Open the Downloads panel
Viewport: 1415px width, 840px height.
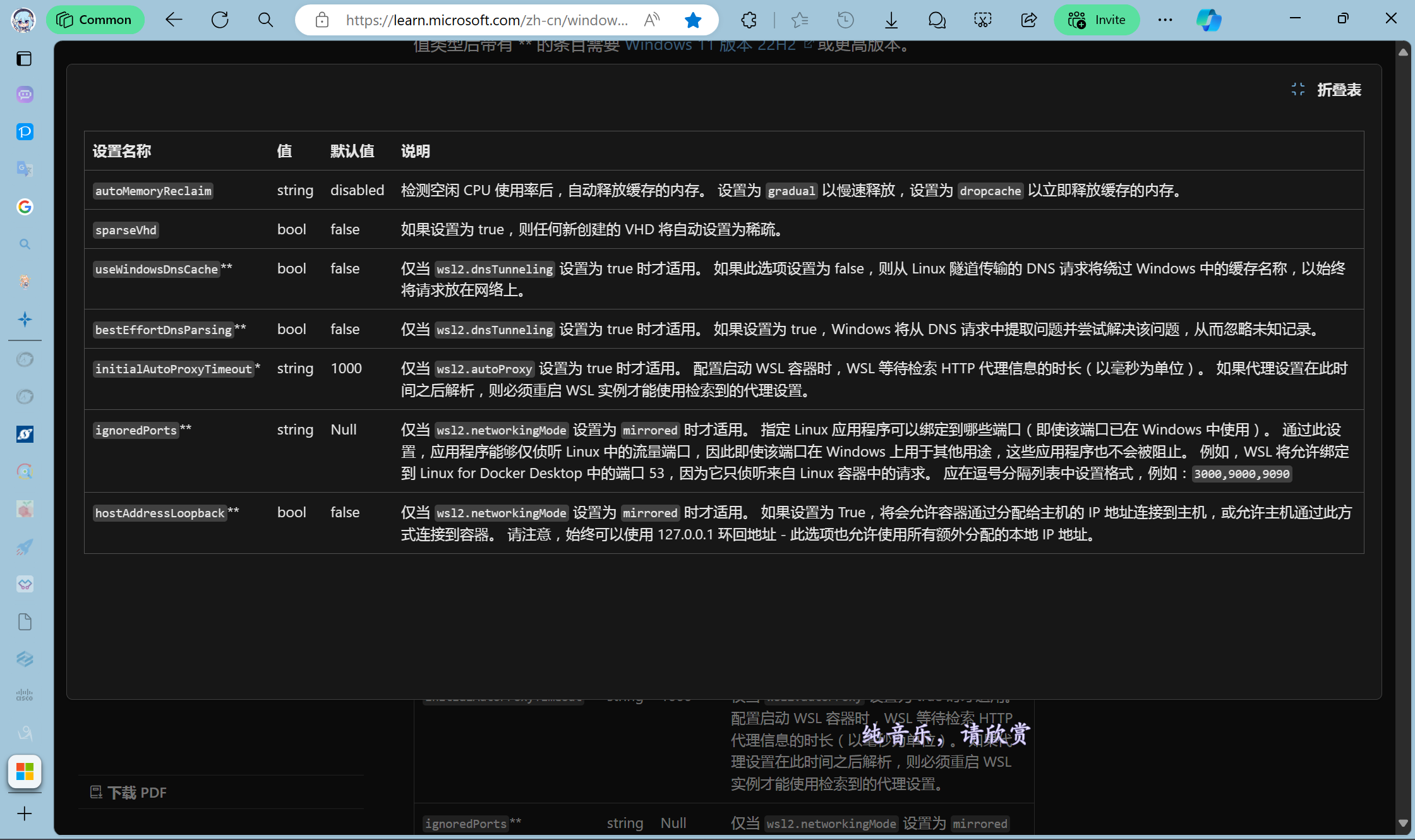pos(891,20)
